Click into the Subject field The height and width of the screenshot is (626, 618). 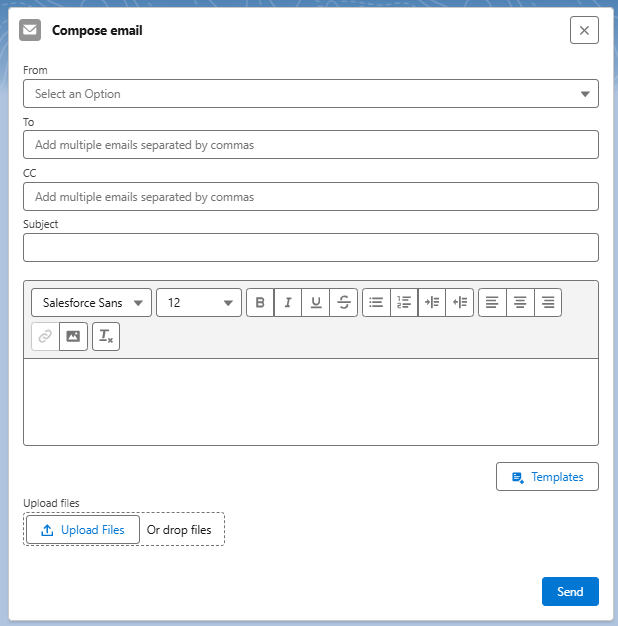click(311, 248)
